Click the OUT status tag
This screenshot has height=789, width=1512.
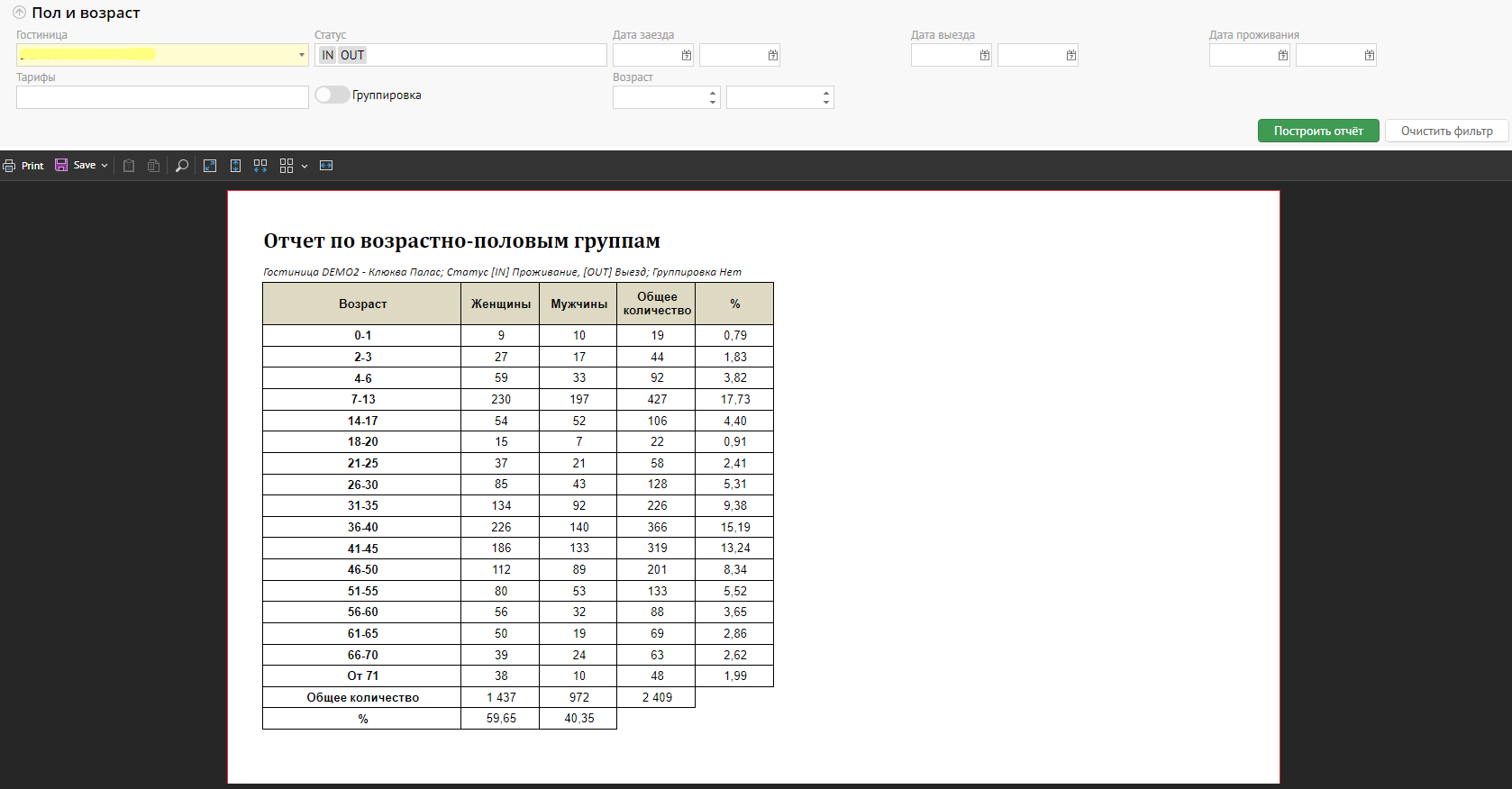352,56
